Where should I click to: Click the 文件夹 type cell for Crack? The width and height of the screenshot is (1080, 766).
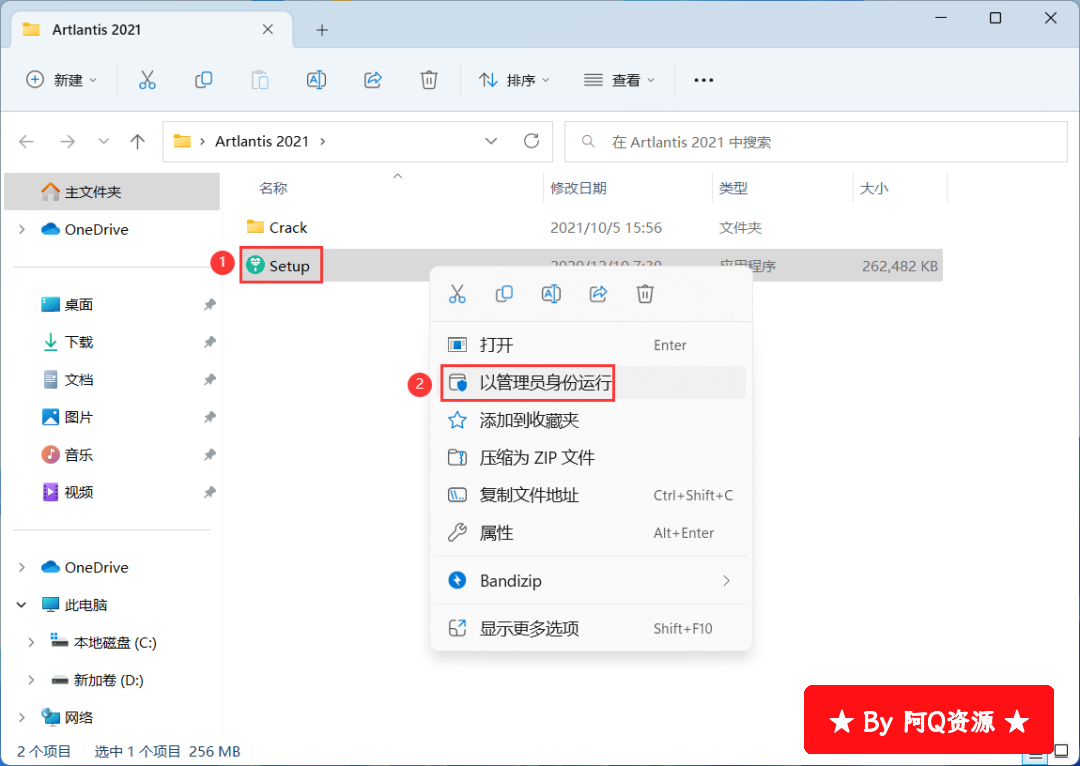(740, 228)
